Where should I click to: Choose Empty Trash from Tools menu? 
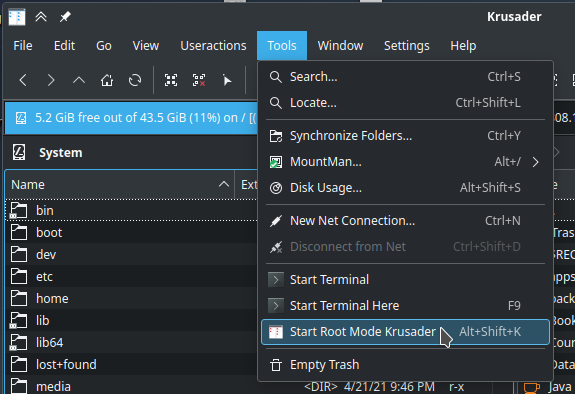point(405,365)
